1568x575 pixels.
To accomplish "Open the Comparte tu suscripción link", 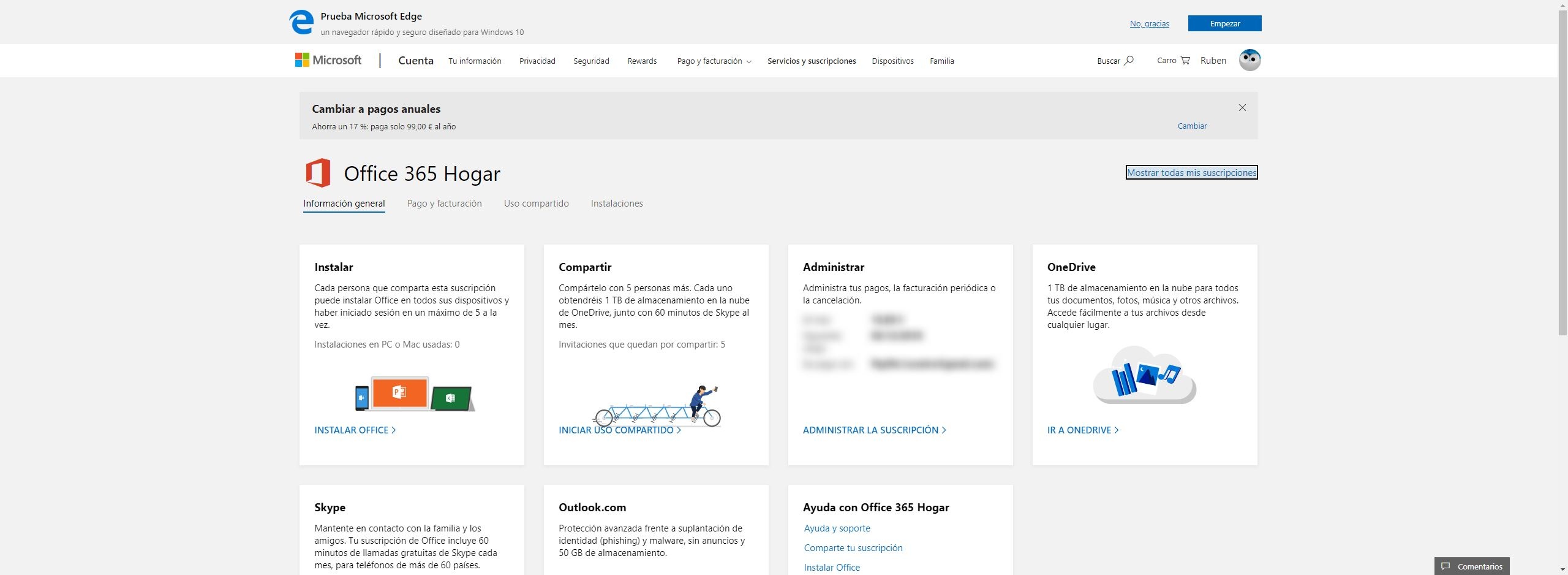I will [x=853, y=548].
